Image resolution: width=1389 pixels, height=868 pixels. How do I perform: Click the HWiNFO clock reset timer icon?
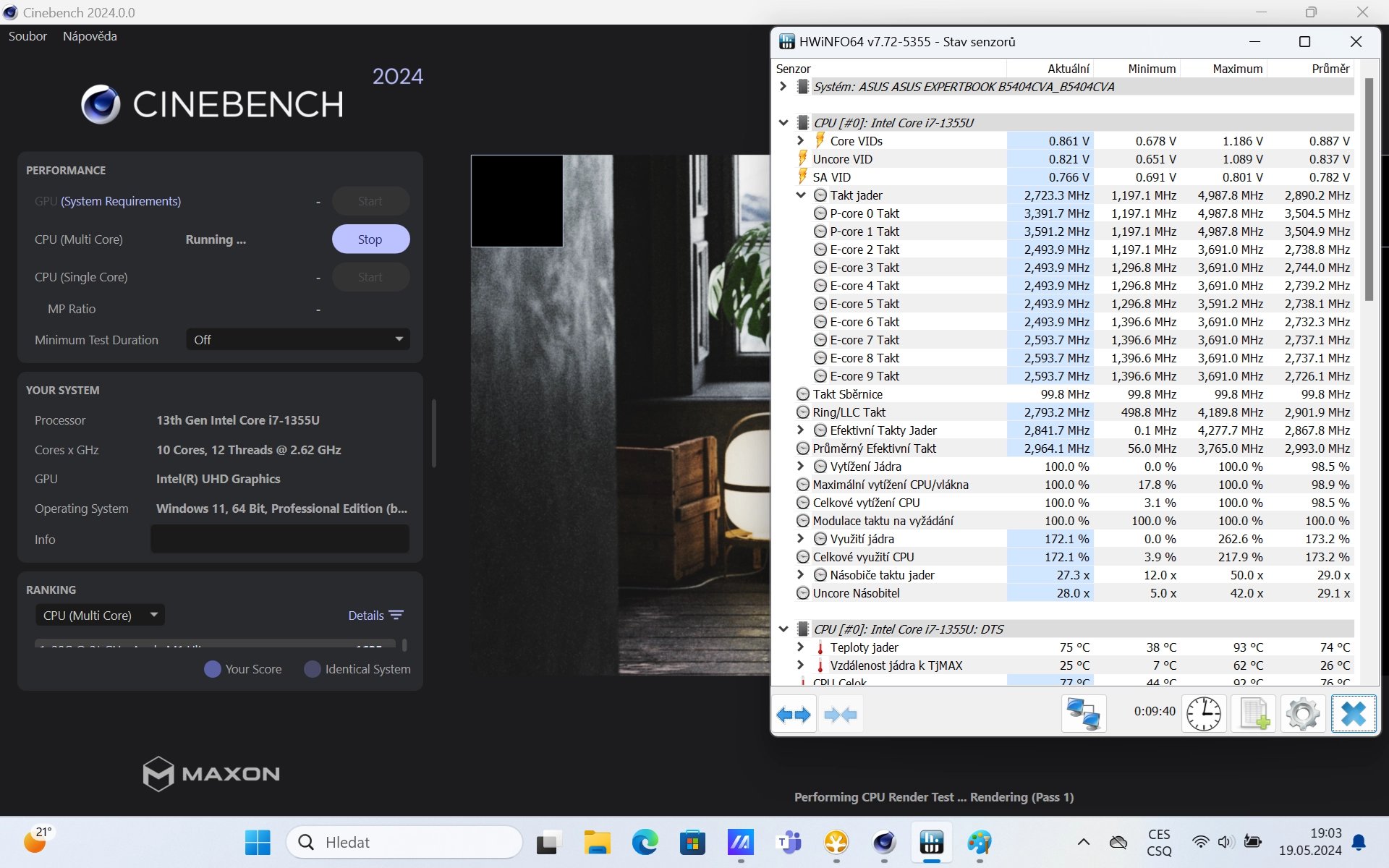[x=1204, y=714]
